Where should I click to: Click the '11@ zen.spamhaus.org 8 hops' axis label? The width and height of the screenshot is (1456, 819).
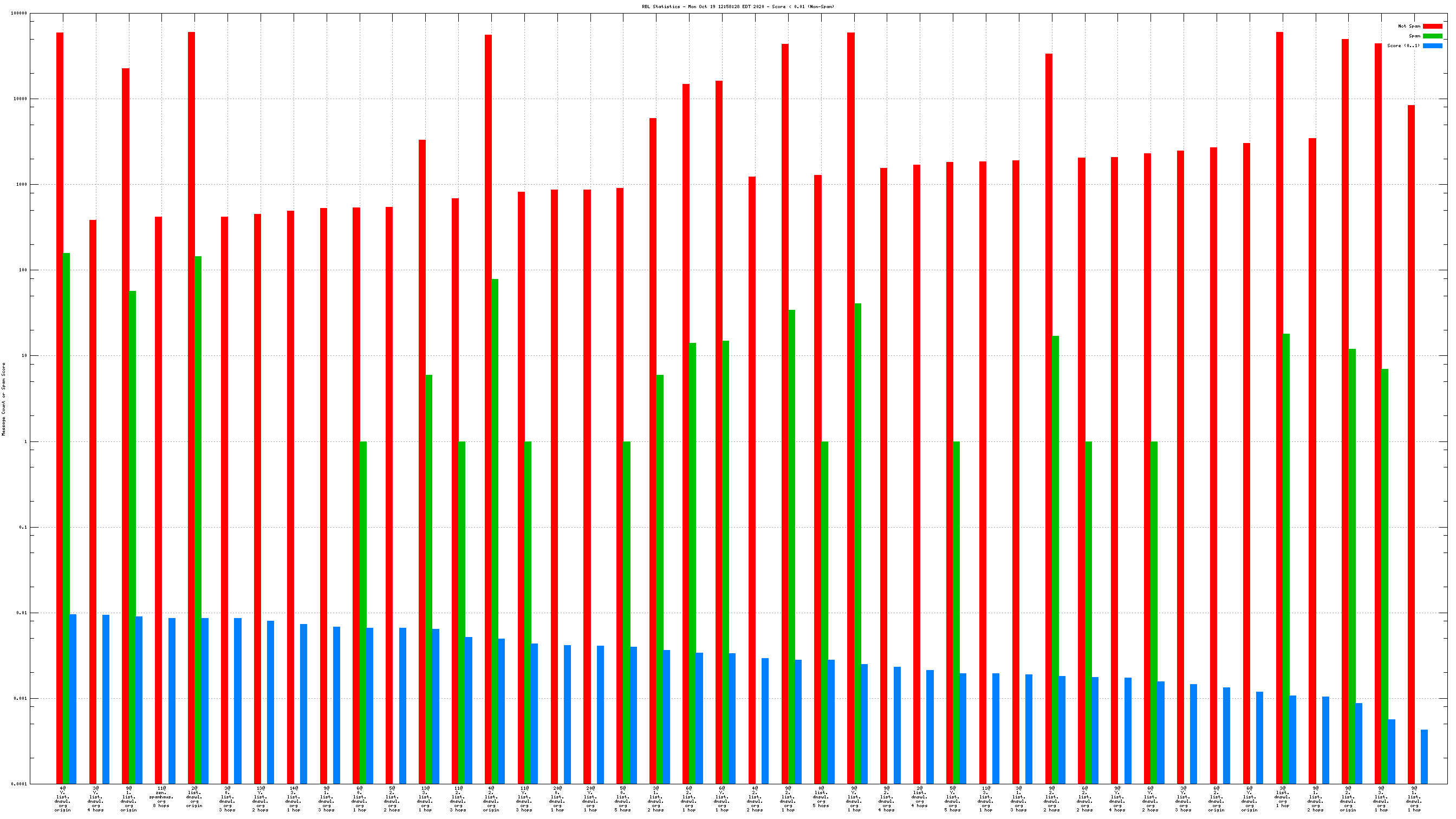(x=161, y=796)
